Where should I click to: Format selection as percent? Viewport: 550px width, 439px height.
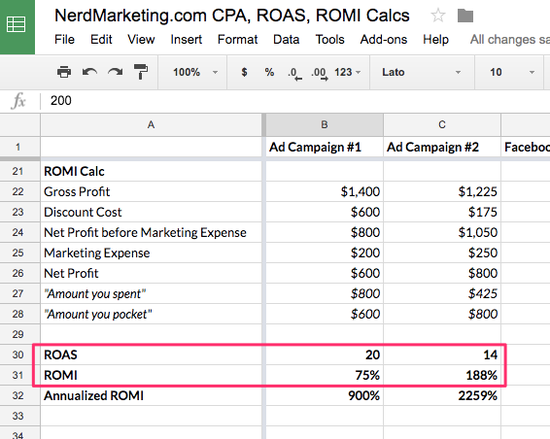pyautogui.click(x=269, y=72)
